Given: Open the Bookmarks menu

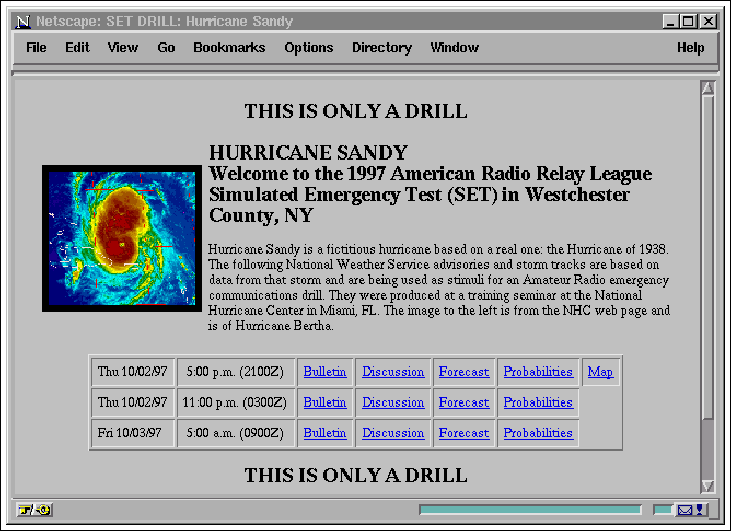Looking at the screenshot, I should tap(229, 48).
